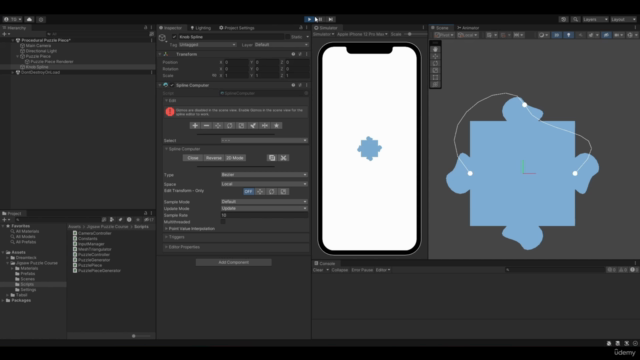Open the Apple iPhone 12 Pro Max device dropdown

[x=362, y=34]
